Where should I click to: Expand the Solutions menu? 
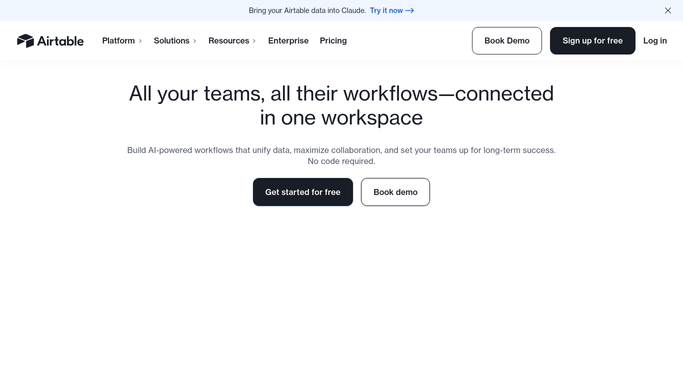click(x=175, y=41)
